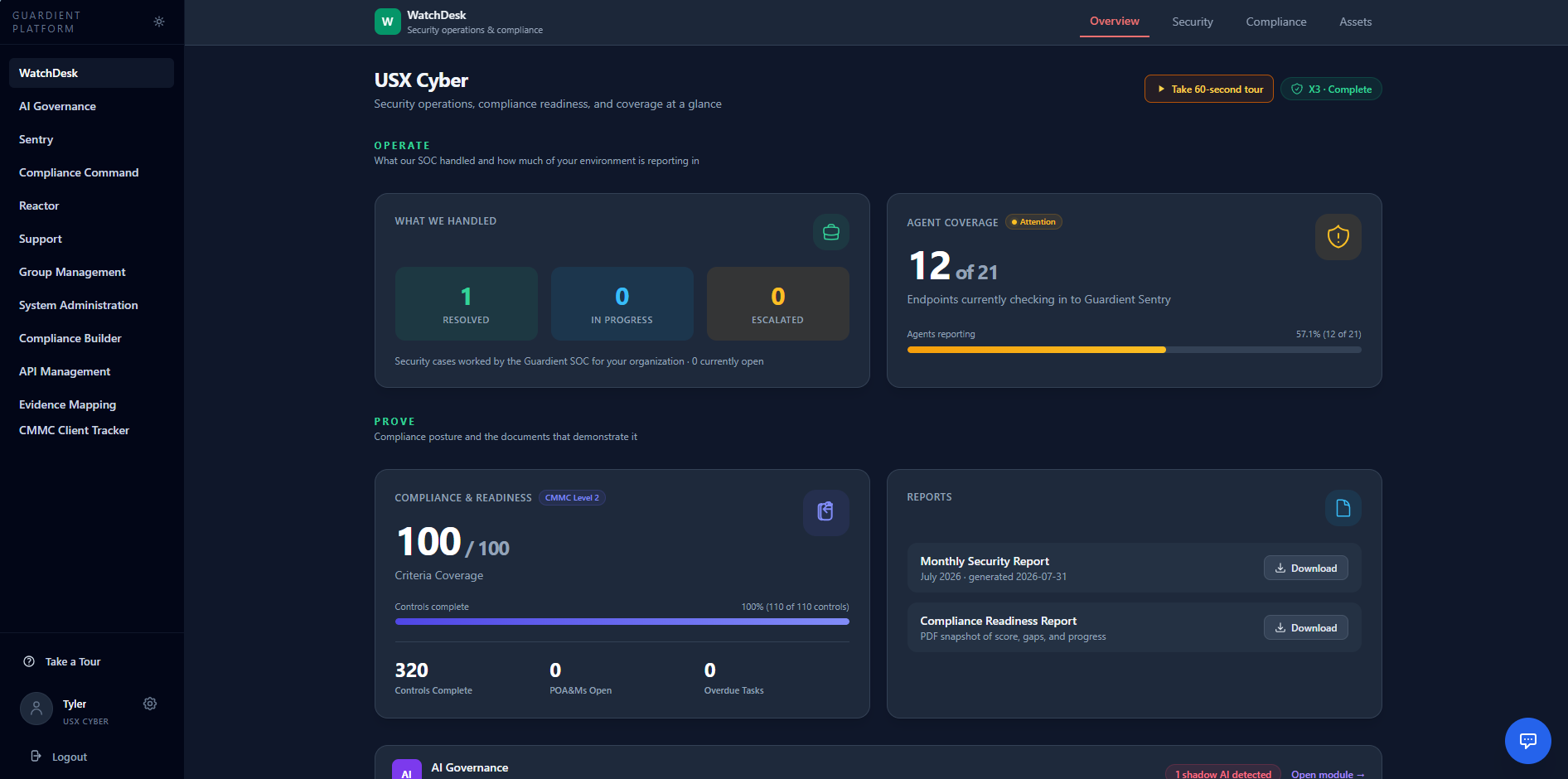Click the green WatchDesk W logo
The height and width of the screenshot is (779, 1568).
click(x=387, y=22)
